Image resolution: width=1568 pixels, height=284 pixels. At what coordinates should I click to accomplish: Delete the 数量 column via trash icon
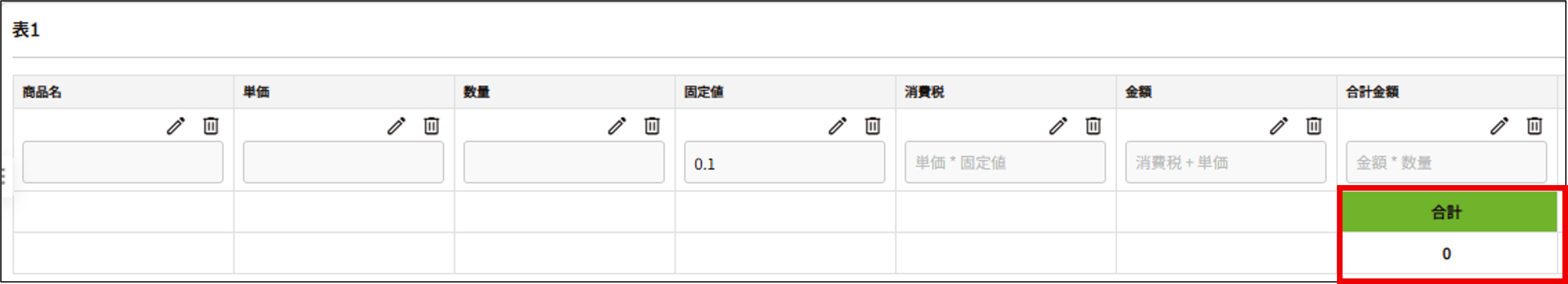click(x=652, y=126)
